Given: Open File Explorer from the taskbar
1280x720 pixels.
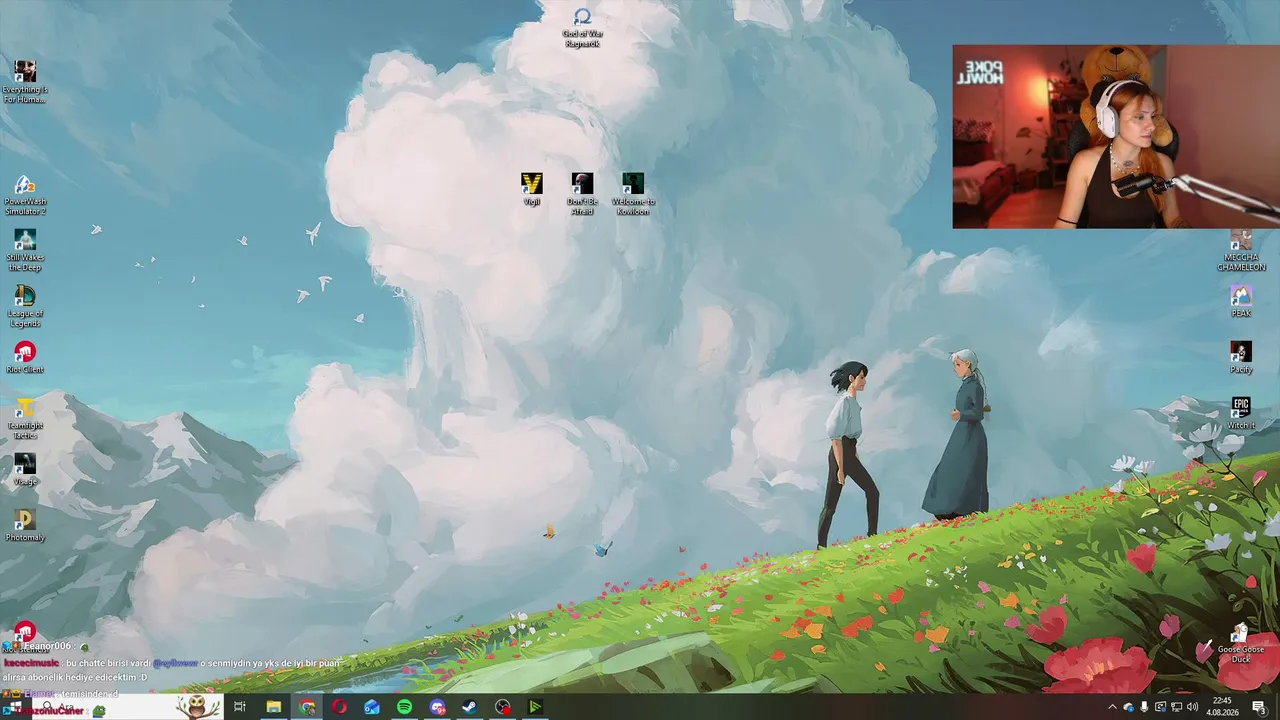Looking at the screenshot, I should pyautogui.click(x=273, y=707).
